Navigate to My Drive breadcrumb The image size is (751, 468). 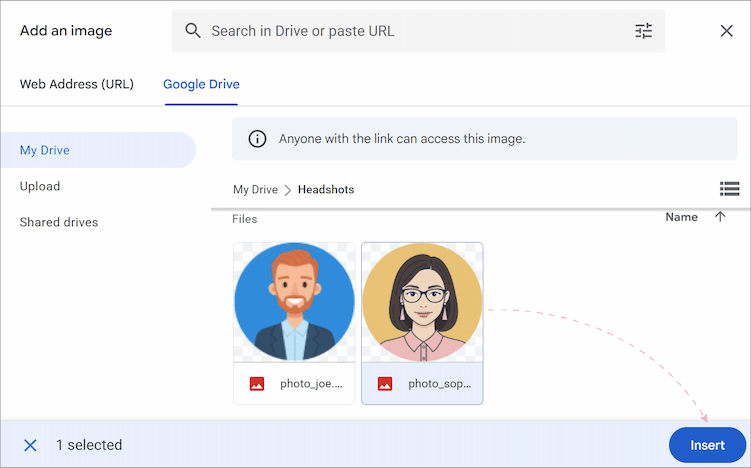(255, 189)
